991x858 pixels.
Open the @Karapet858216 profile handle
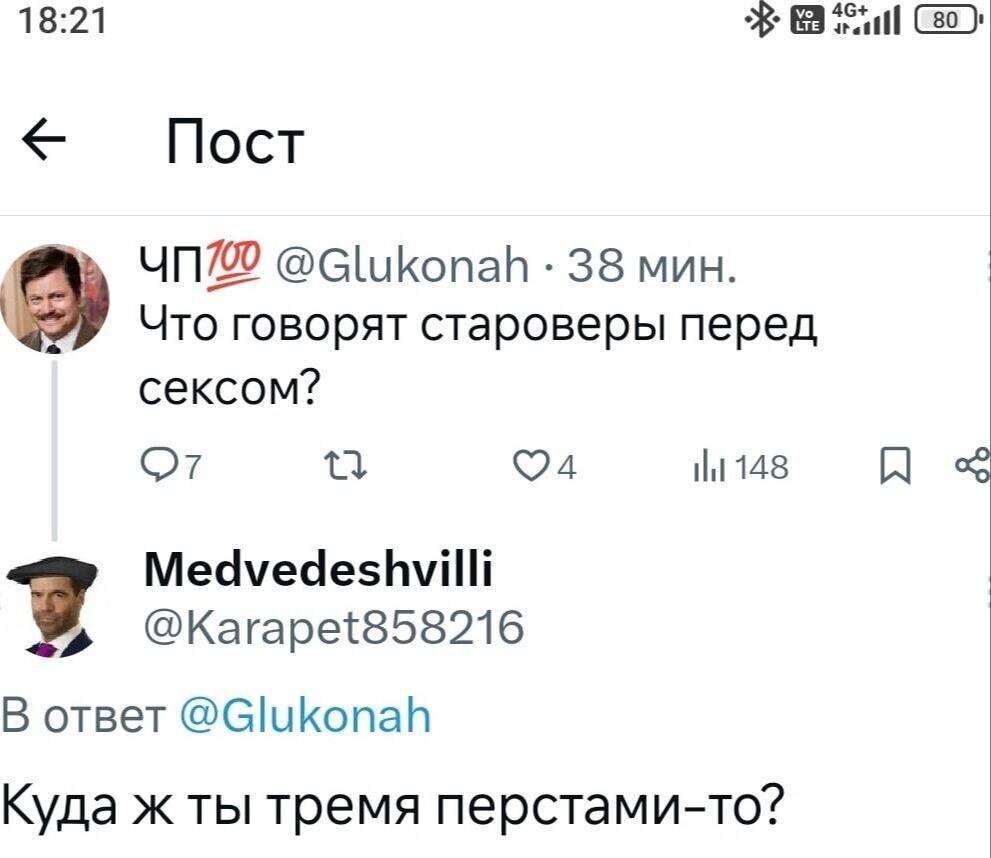(335, 630)
